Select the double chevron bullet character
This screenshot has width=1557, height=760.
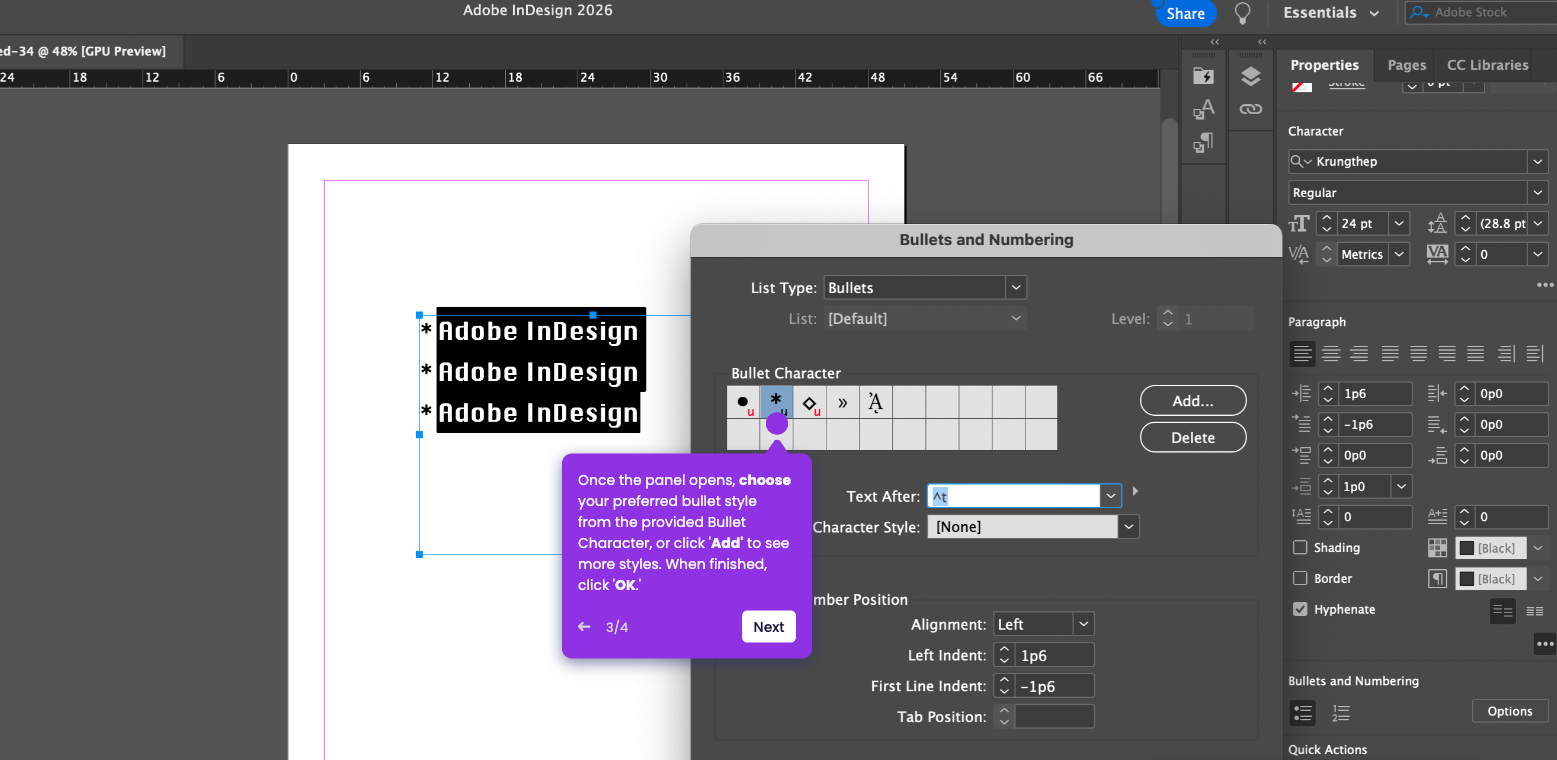tap(843, 402)
